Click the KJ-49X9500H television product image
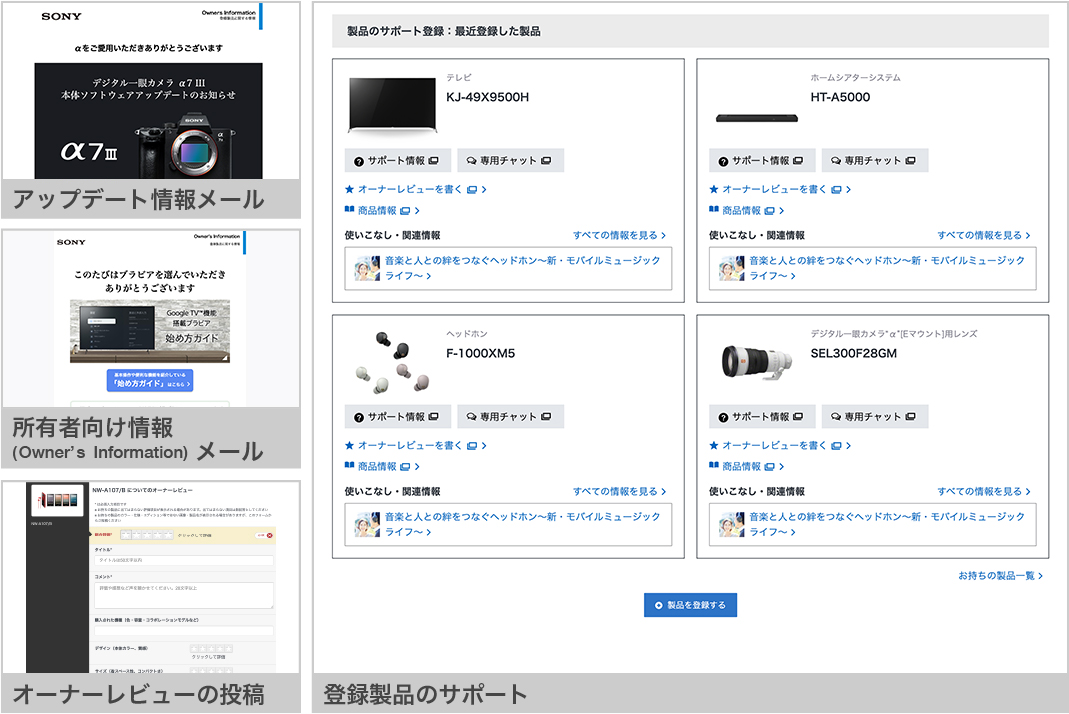 point(384,104)
